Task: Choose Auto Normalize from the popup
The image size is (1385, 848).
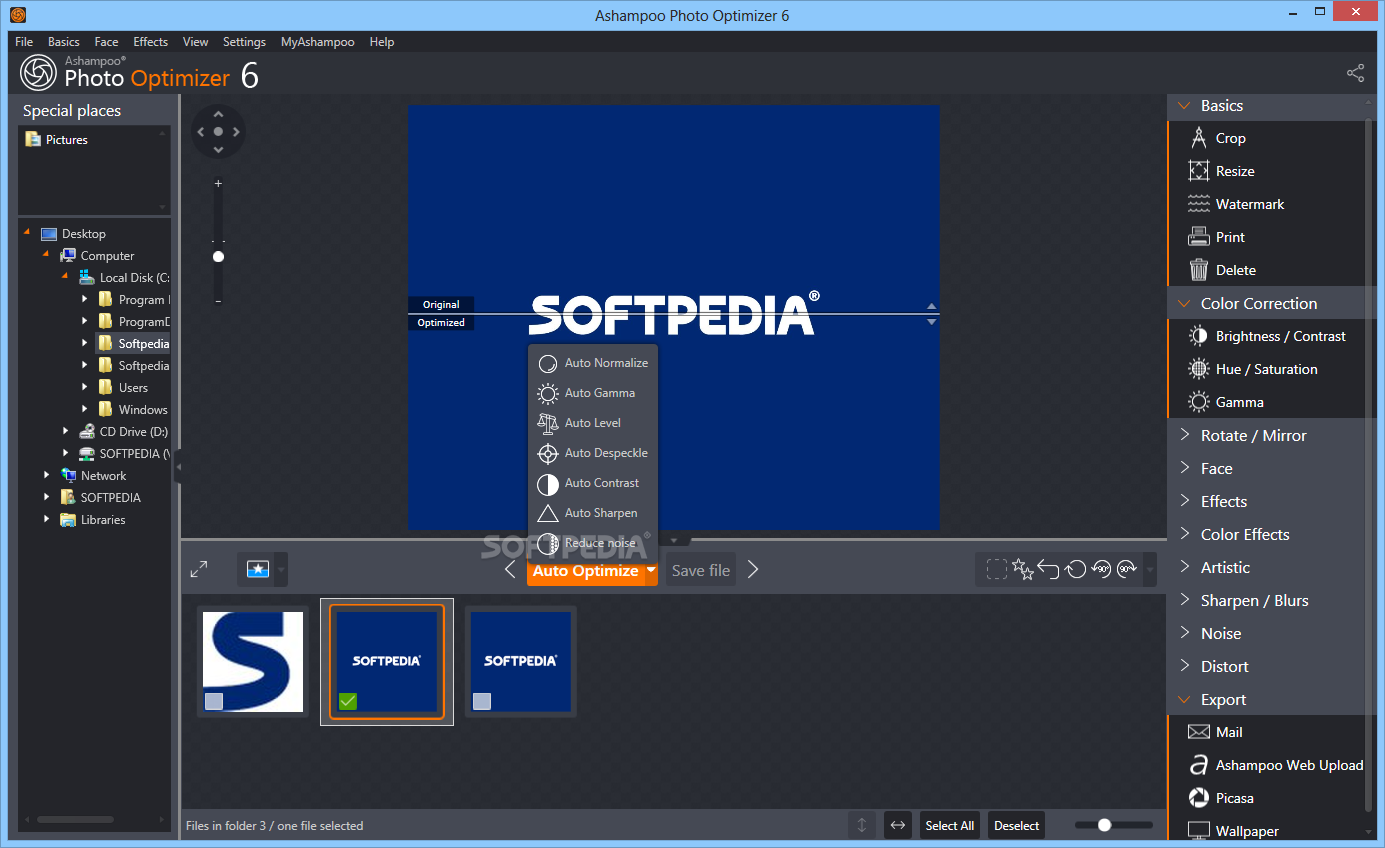Action: tap(593, 363)
